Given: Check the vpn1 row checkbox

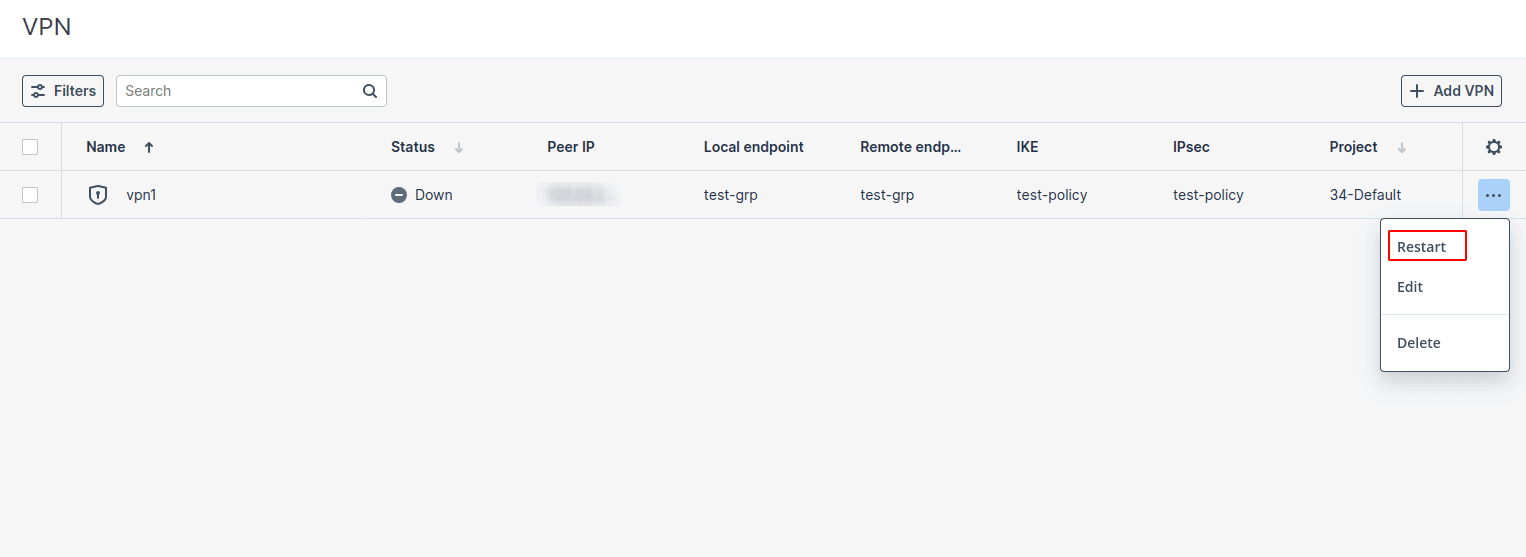Looking at the screenshot, I should (x=30, y=195).
